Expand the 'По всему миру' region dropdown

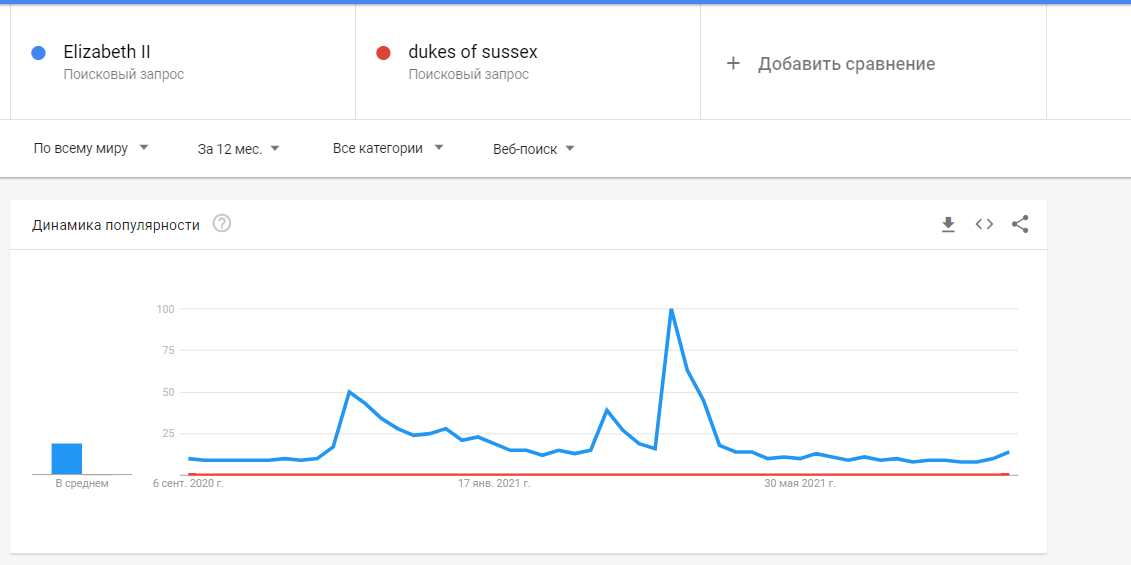point(91,149)
